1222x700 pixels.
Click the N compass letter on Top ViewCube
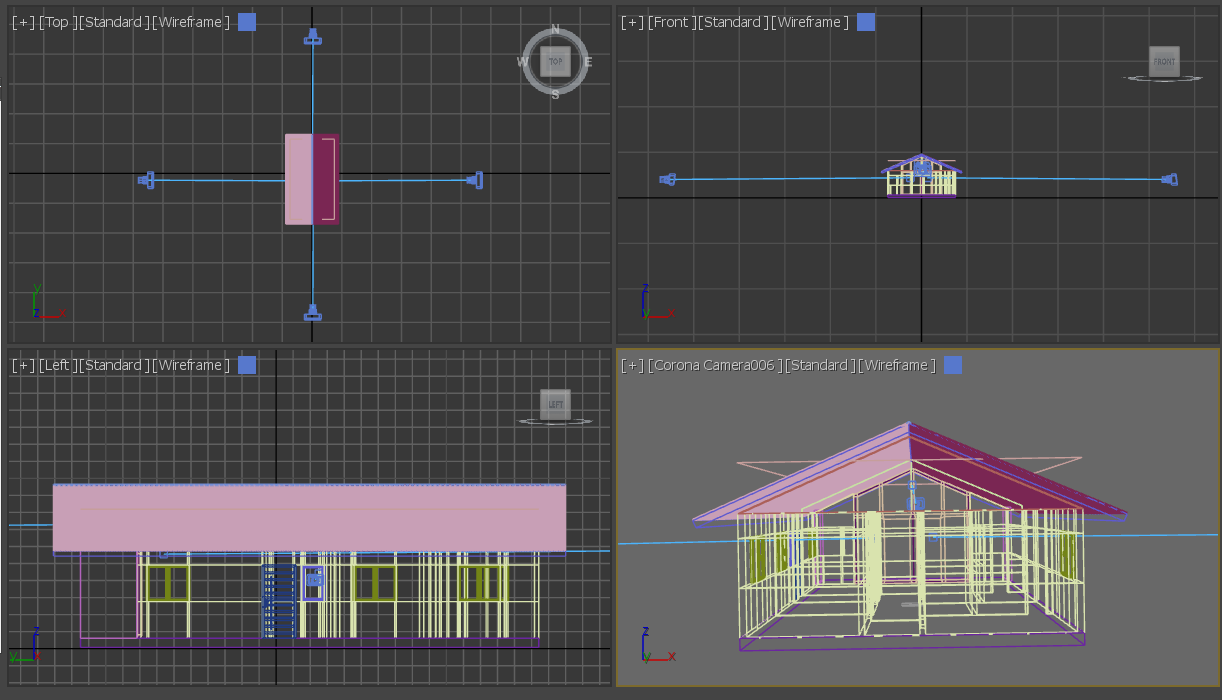[x=555, y=29]
